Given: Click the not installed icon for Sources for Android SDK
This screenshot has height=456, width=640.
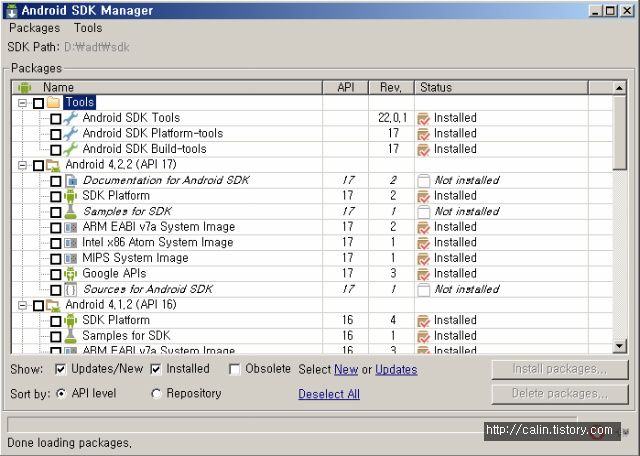Looking at the screenshot, I should (x=424, y=290).
